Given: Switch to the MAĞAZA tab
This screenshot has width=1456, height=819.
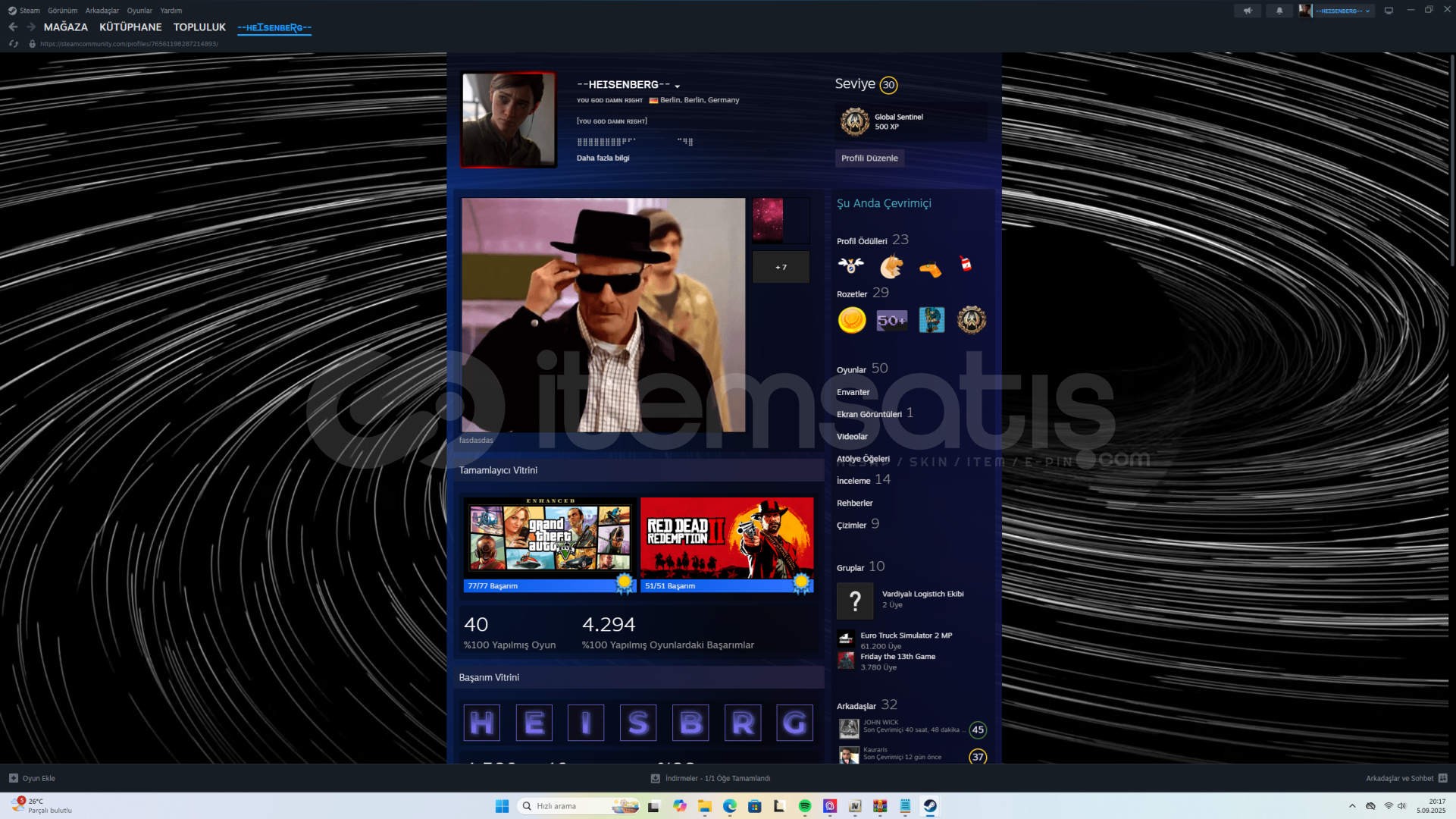Looking at the screenshot, I should [x=66, y=27].
